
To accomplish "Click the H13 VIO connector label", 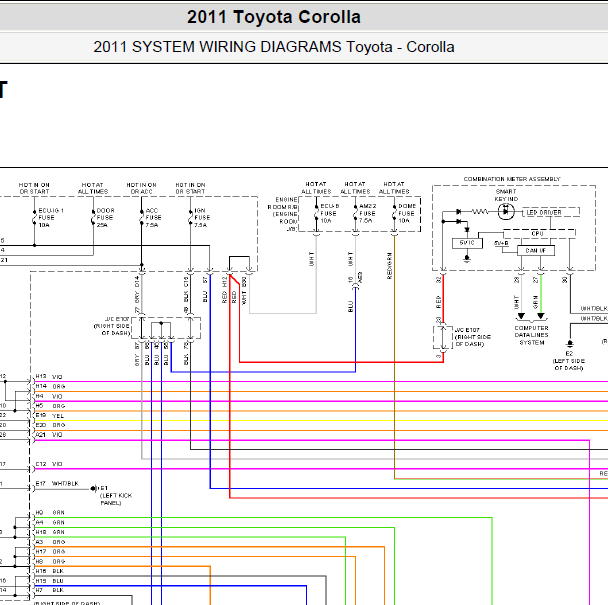I will tap(49, 377).
